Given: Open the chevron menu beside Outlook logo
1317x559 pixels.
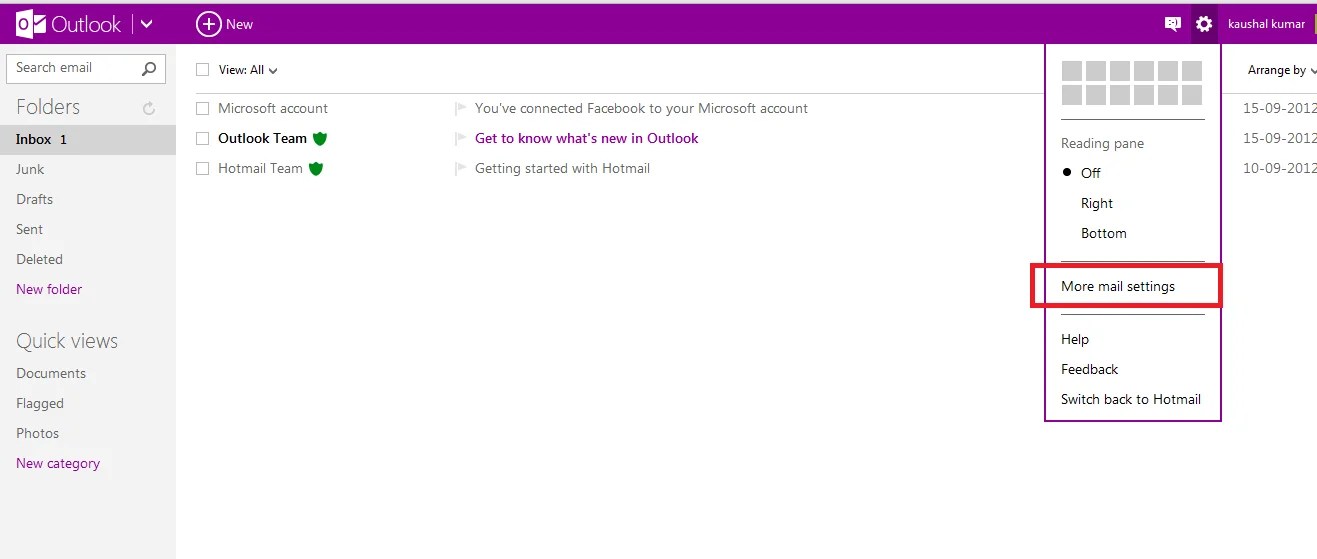Looking at the screenshot, I should (x=147, y=24).
